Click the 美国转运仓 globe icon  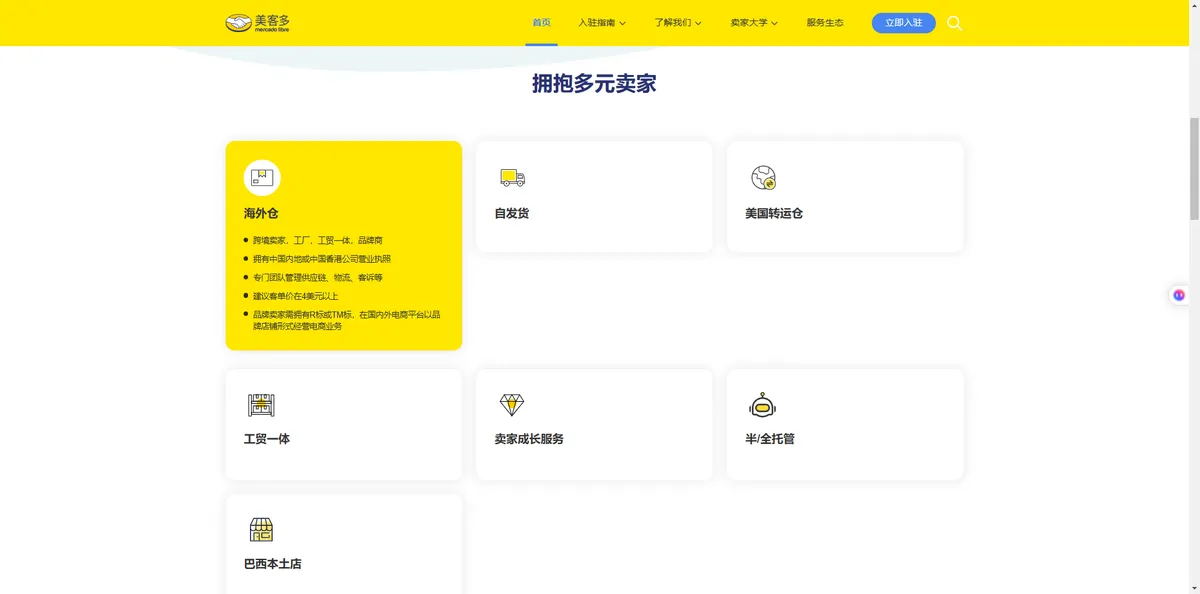pyautogui.click(x=763, y=178)
